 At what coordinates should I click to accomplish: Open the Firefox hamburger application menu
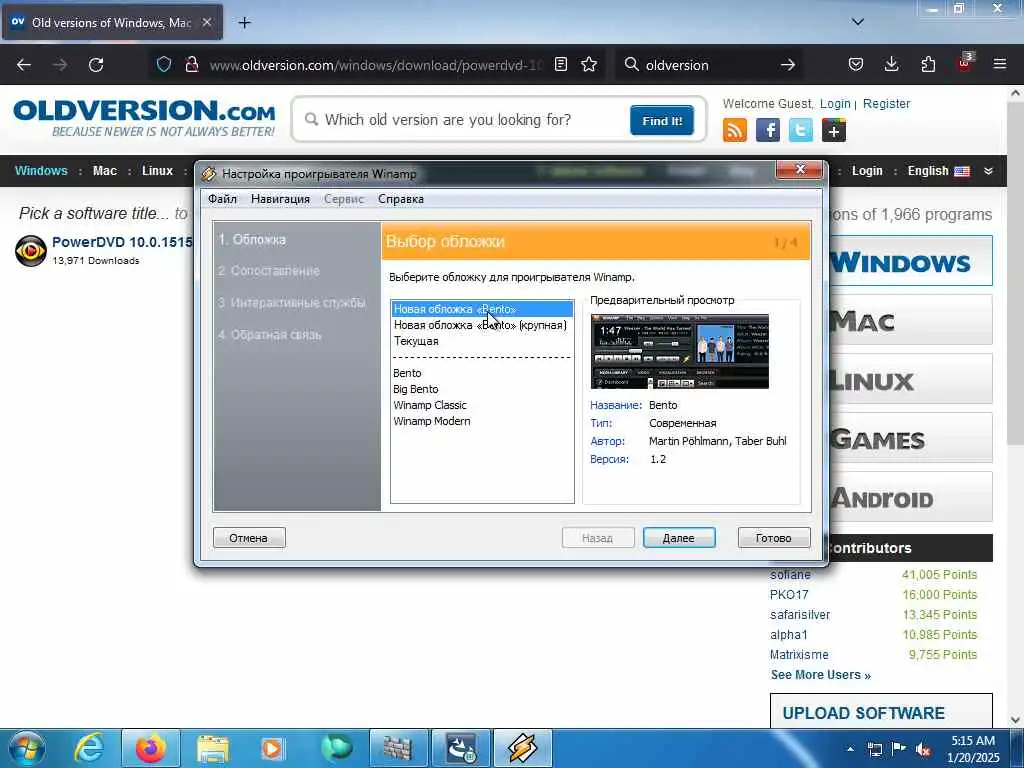click(1000, 64)
